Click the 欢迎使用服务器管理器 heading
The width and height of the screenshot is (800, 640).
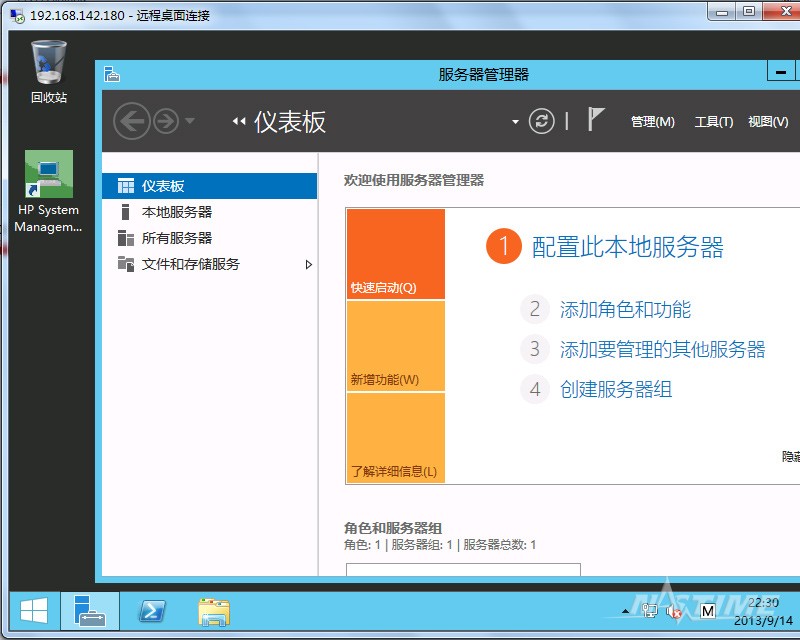(x=414, y=180)
